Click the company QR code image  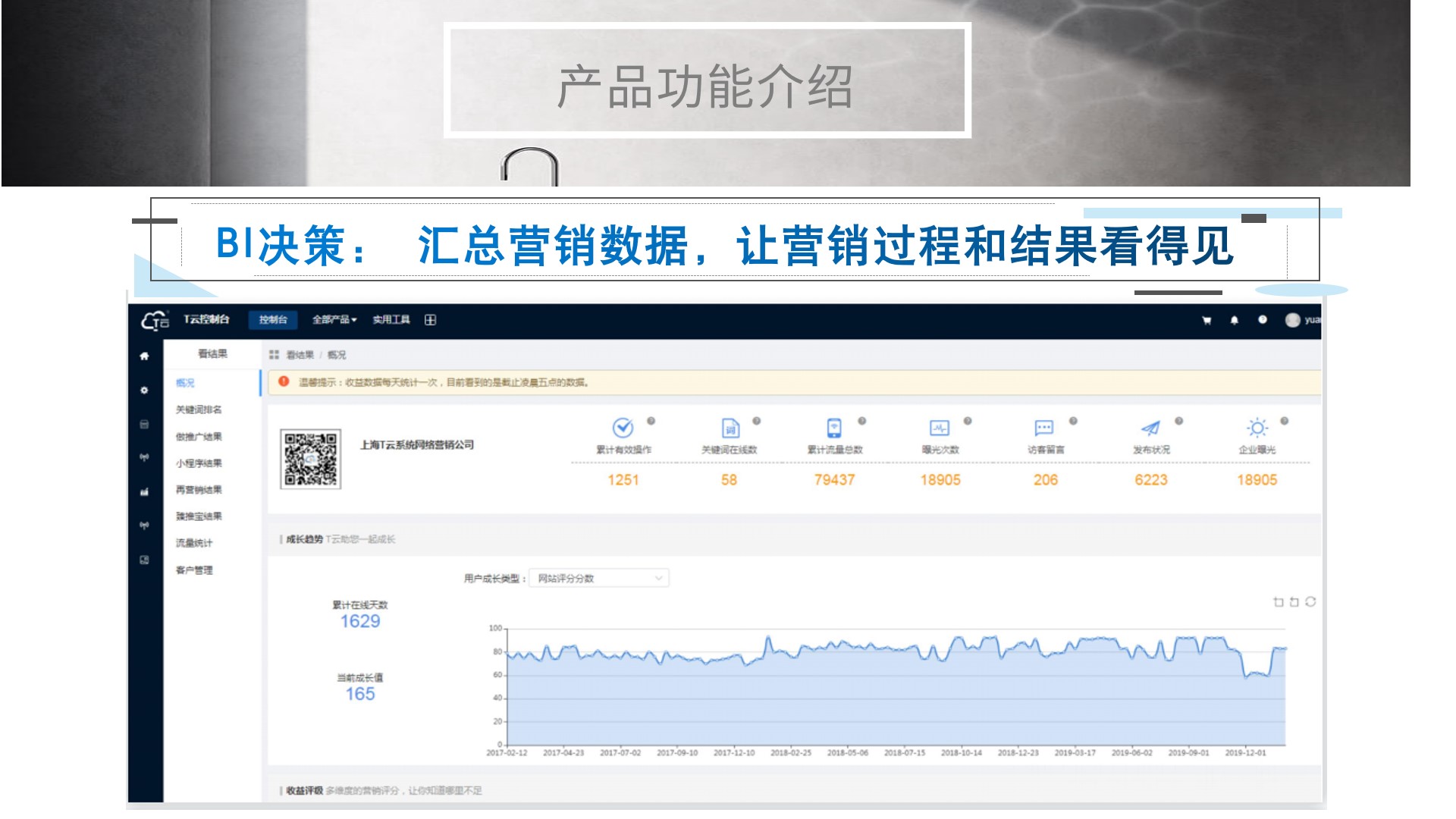tap(310, 460)
